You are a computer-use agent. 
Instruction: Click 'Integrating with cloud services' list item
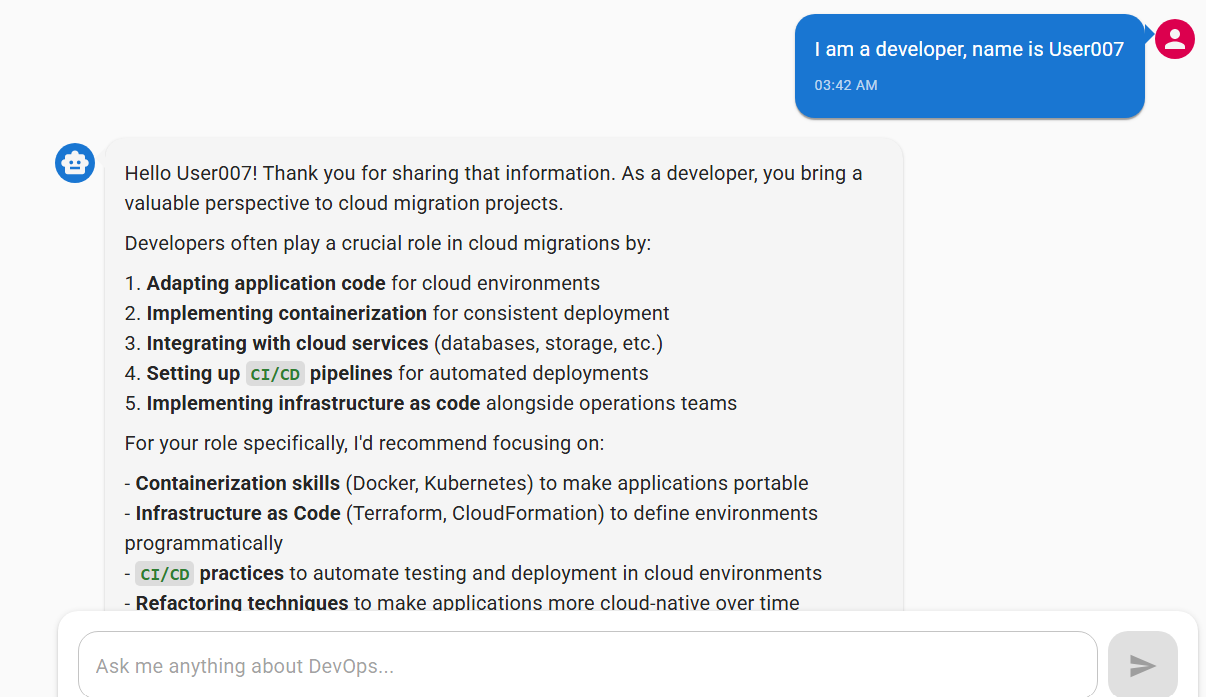(x=288, y=343)
